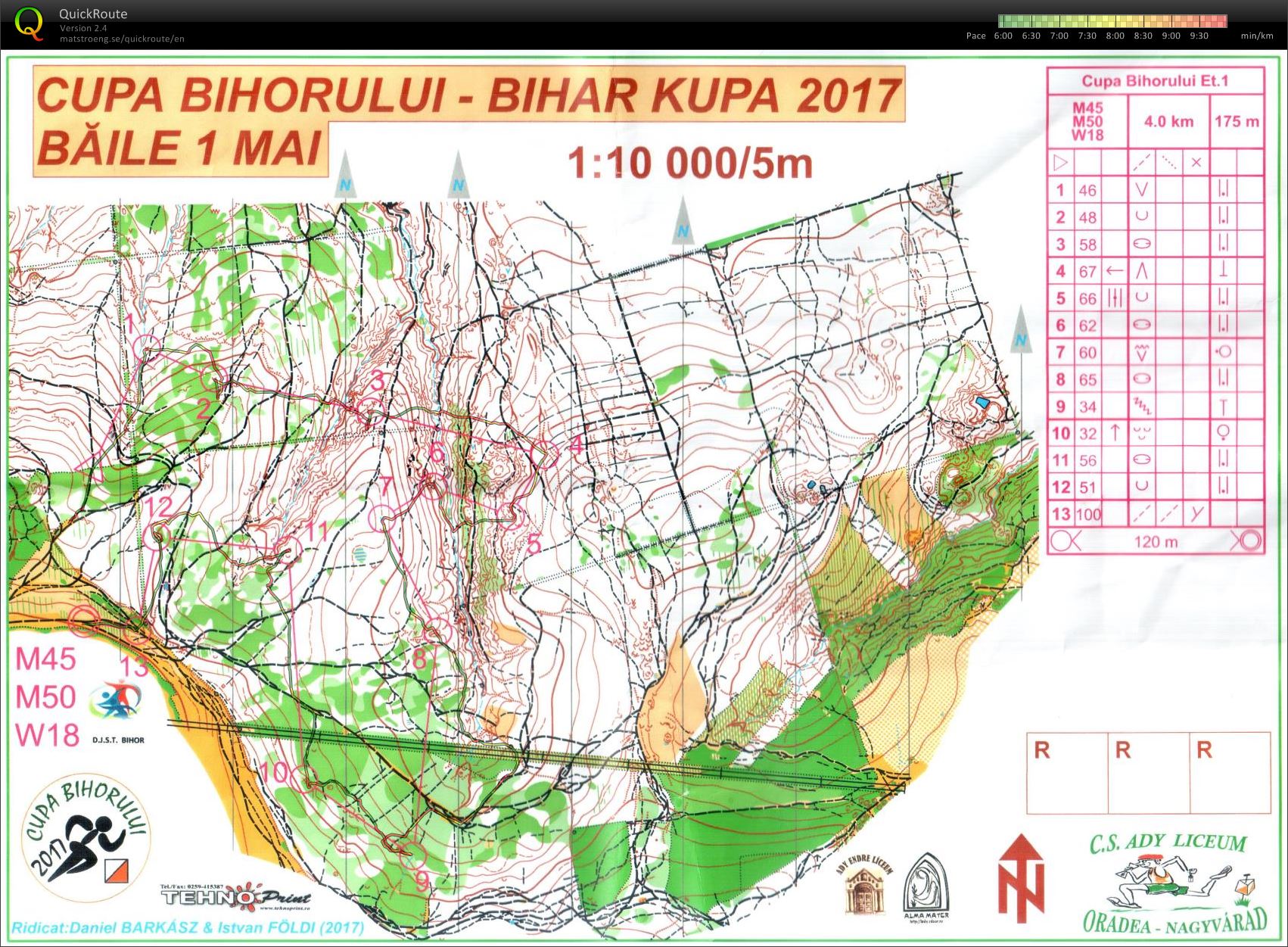The height and width of the screenshot is (947, 1288).
Task: Click the 9:30 pace legend value
Action: (1199, 36)
